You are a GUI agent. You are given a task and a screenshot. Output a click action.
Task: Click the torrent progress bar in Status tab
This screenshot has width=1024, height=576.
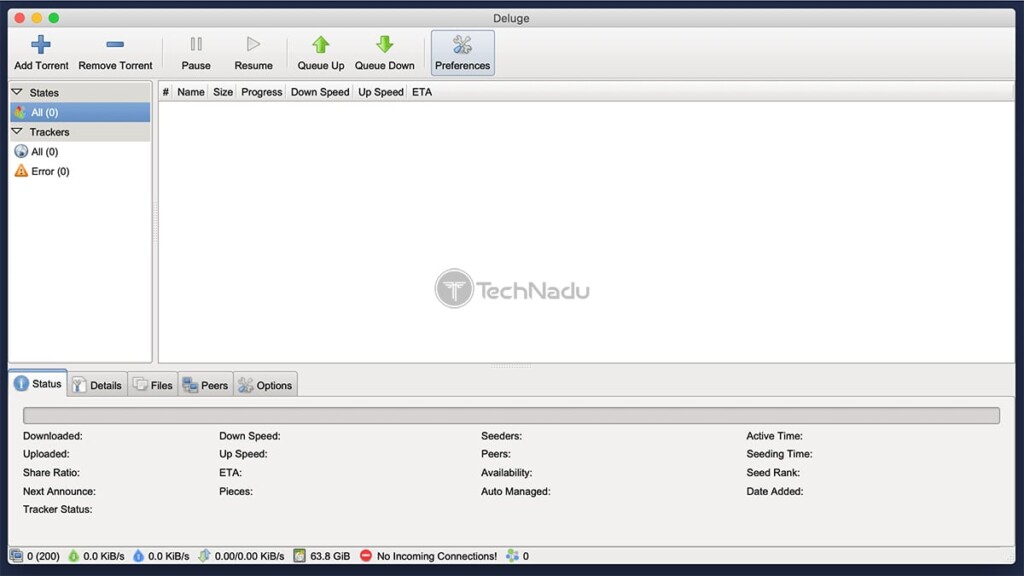coord(511,415)
